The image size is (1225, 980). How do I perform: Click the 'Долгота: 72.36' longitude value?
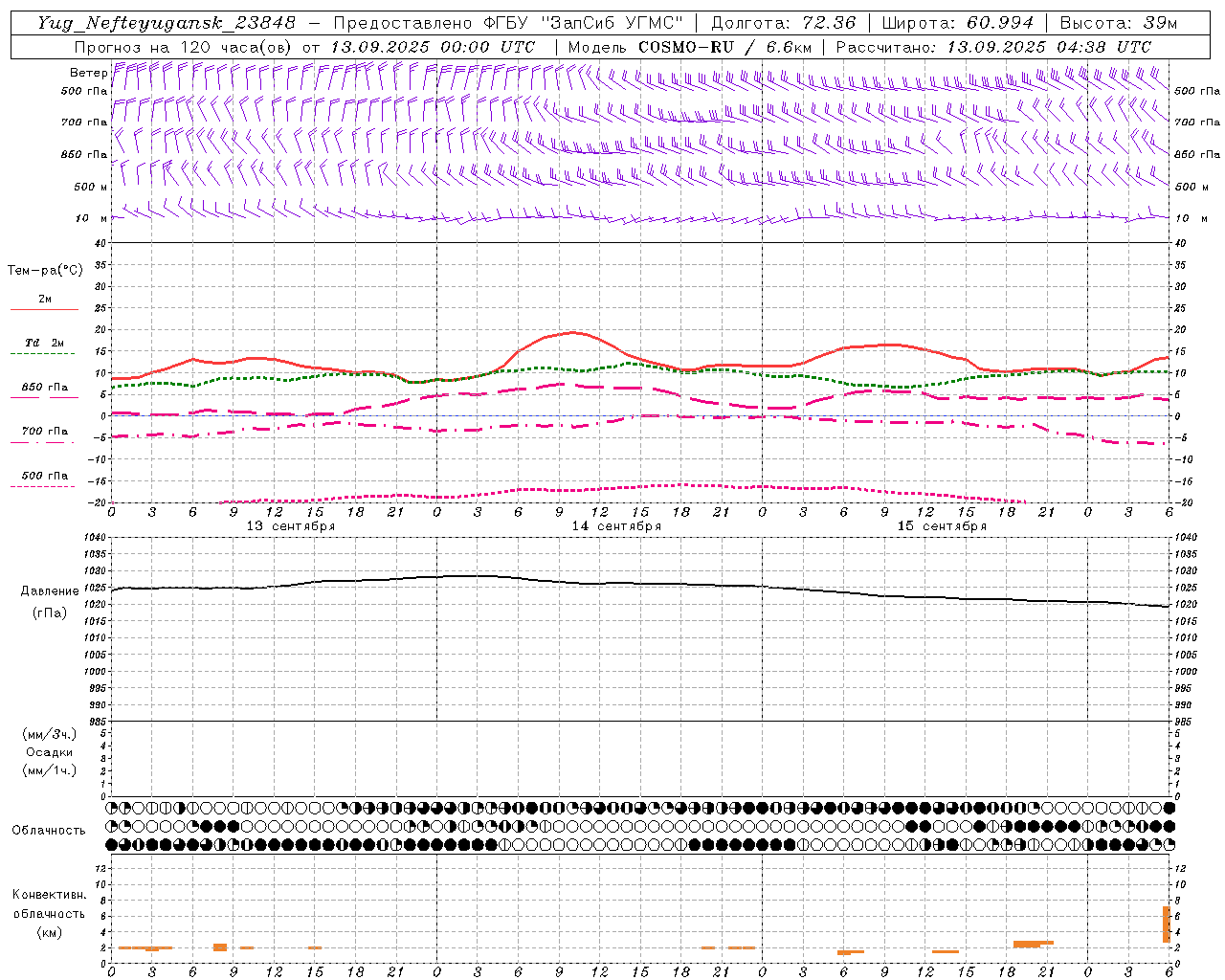[783, 23]
